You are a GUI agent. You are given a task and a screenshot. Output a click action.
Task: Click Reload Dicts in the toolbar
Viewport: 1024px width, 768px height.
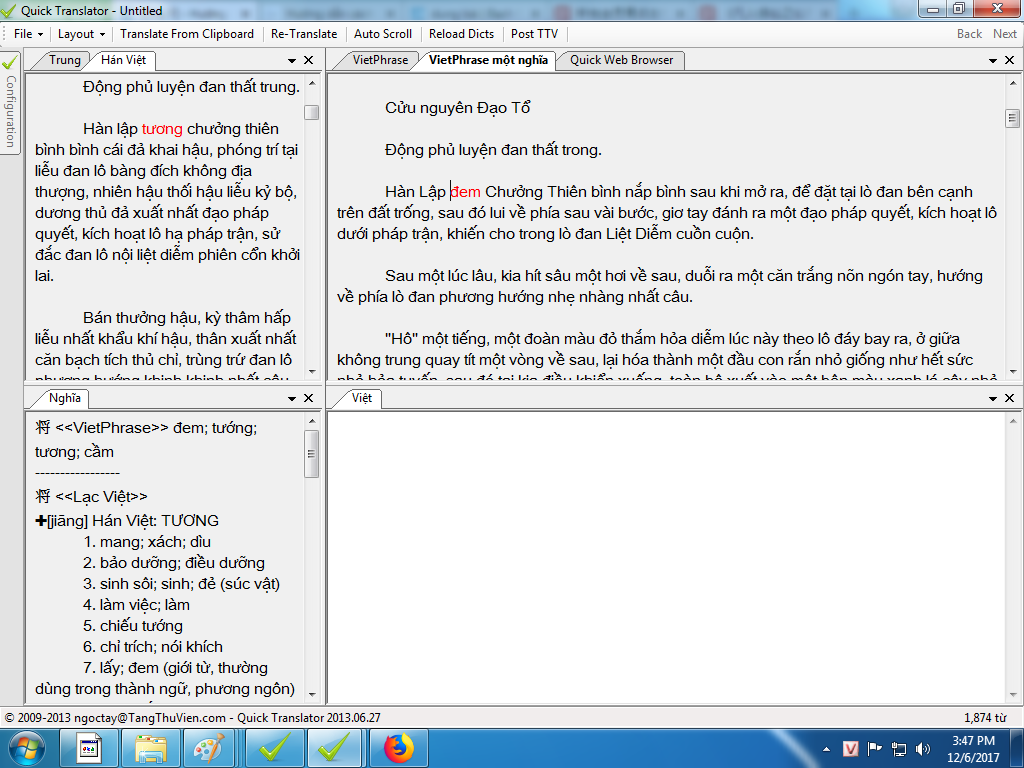pyautogui.click(x=461, y=34)
